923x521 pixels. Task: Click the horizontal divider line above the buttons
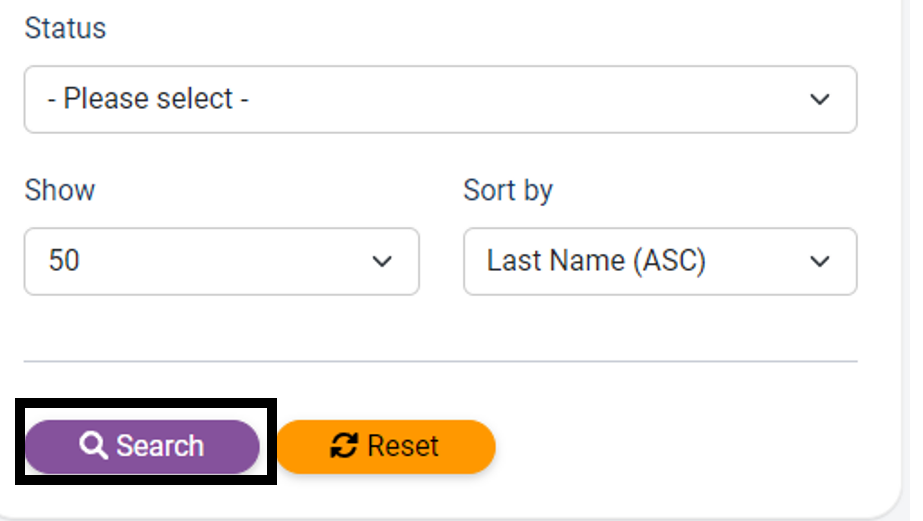(x=440, y=361)
